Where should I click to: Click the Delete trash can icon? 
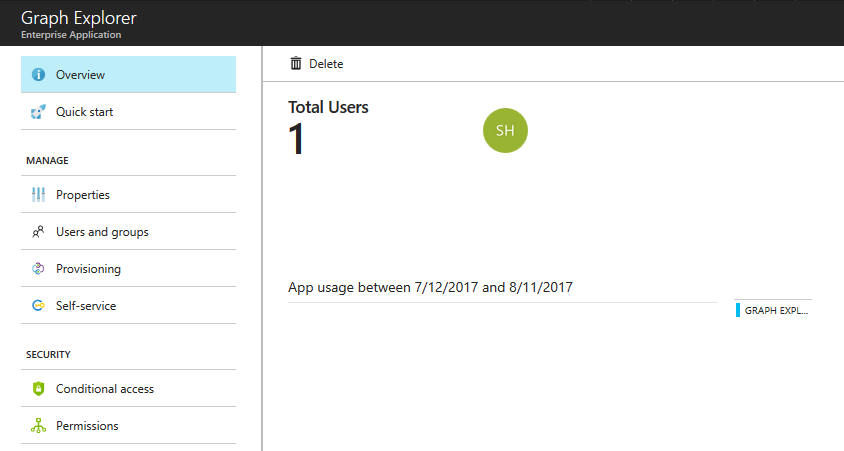pos(296,64)
